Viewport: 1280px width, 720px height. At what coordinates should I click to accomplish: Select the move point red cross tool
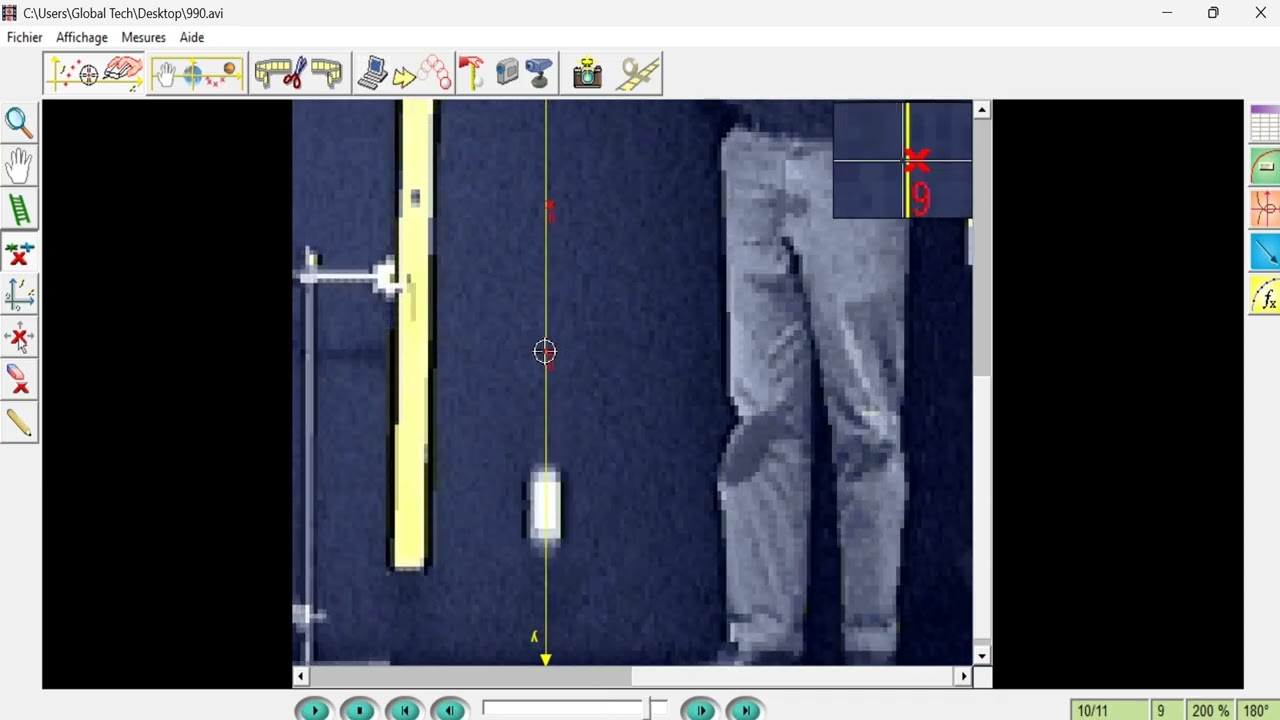coord(19,337)
